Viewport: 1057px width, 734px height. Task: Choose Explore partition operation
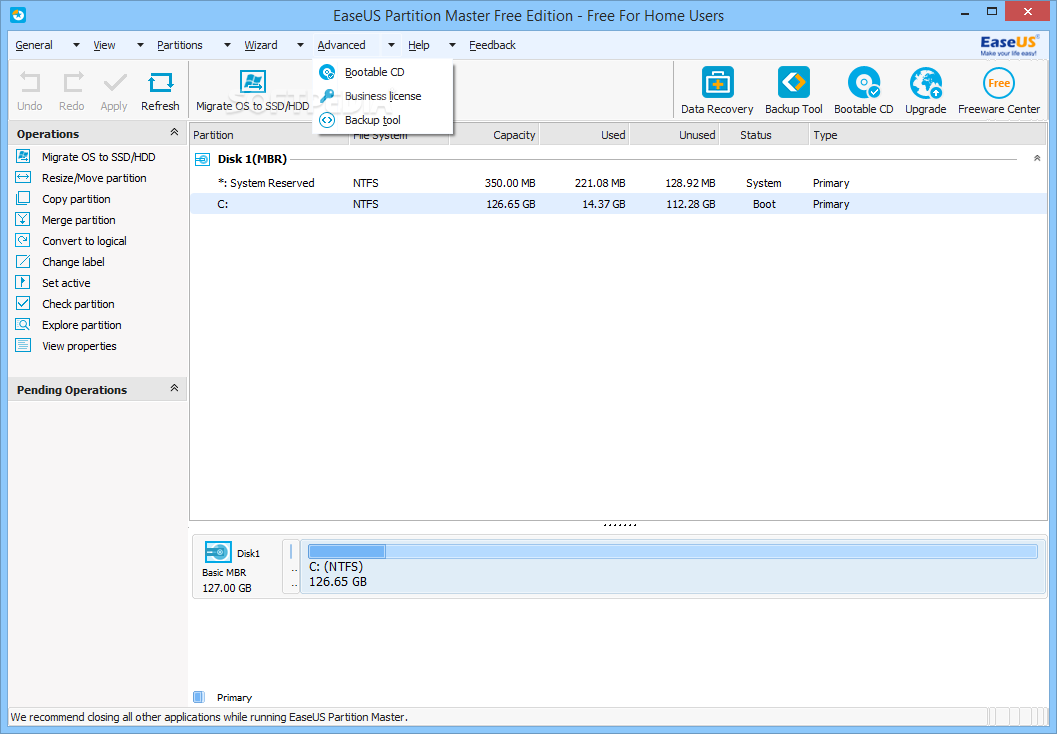(x=82, y=325)
